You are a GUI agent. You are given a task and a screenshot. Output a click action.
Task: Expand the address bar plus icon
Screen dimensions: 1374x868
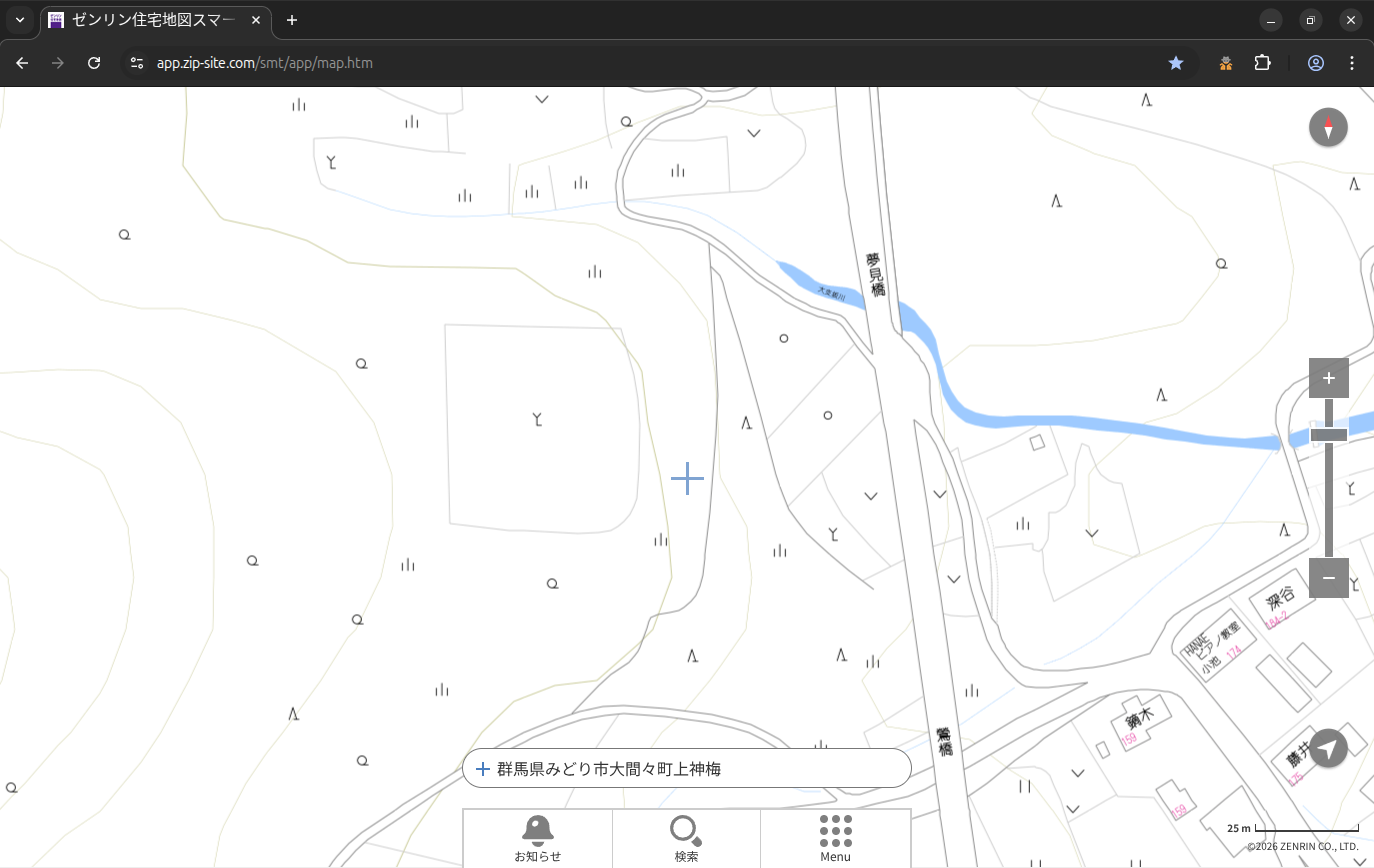pos(483,769)
